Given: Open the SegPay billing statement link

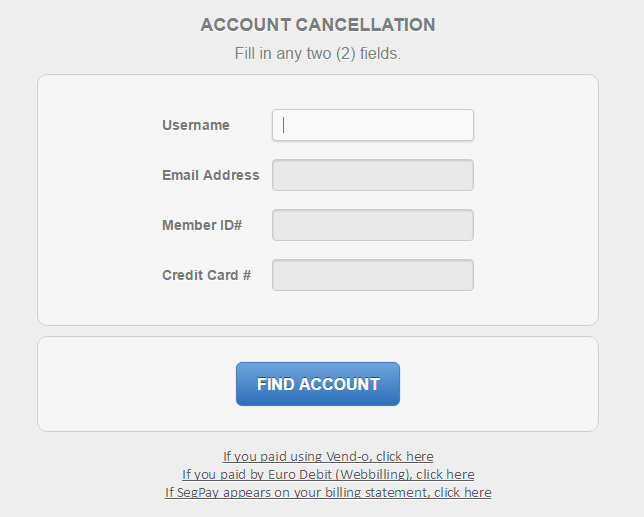Looking at the screenshot, I should (327, 492).
